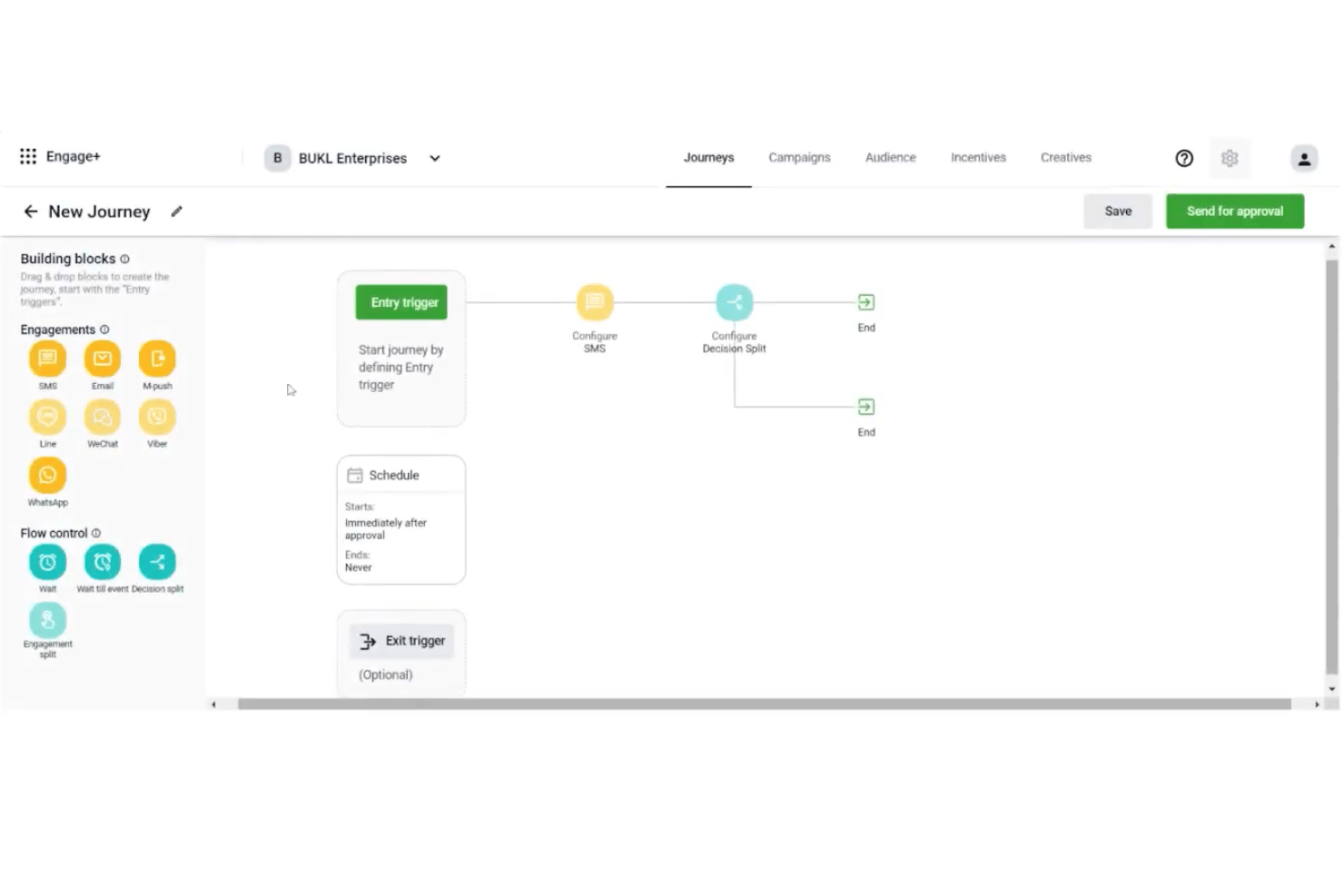Viewport: 1344px width, 896px height.
Task: Select the Line engagement block
Action: pos(47,417)
